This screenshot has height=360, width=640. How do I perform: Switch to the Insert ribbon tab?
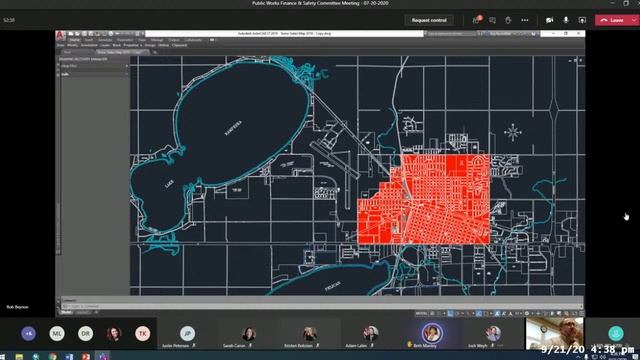[89, 40]
